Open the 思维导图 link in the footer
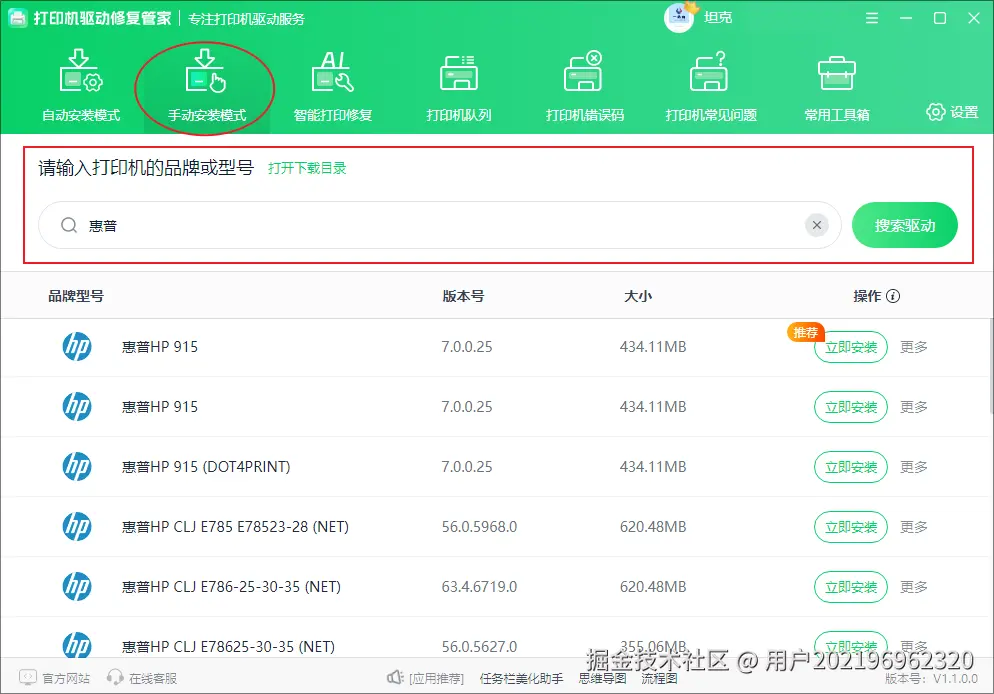 (602, 679)
